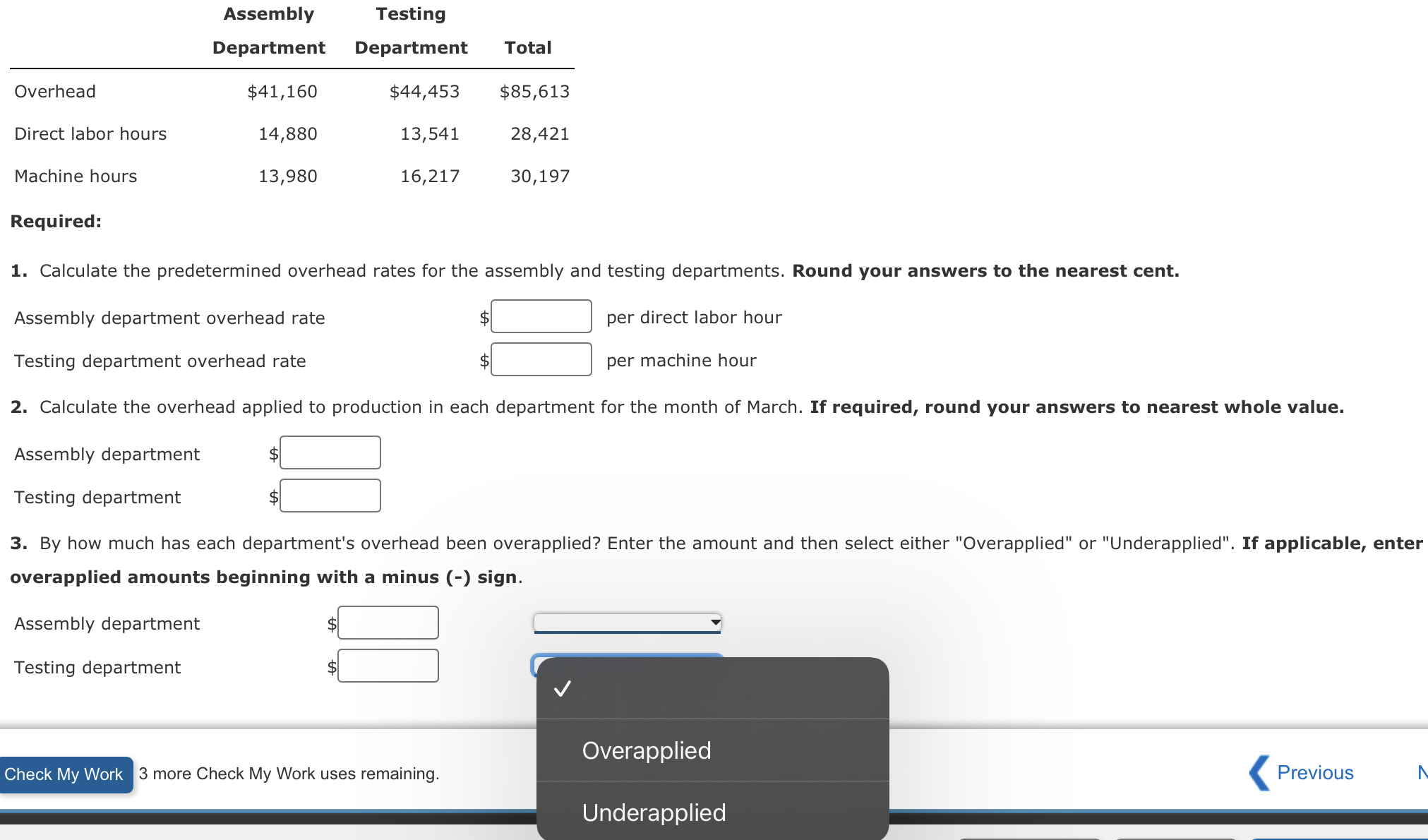
Task: Click the Testing Department column header
Action: (x=411, y=31)
